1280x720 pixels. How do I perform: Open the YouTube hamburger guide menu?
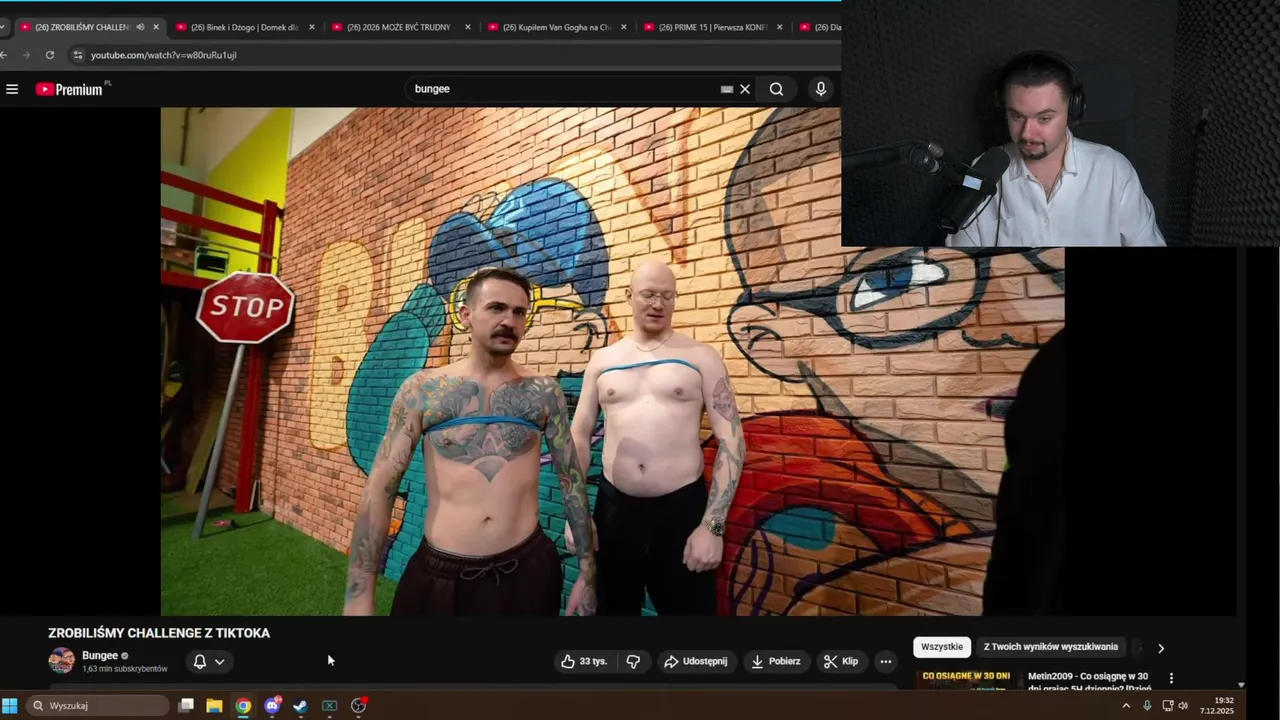pos(12,89)
